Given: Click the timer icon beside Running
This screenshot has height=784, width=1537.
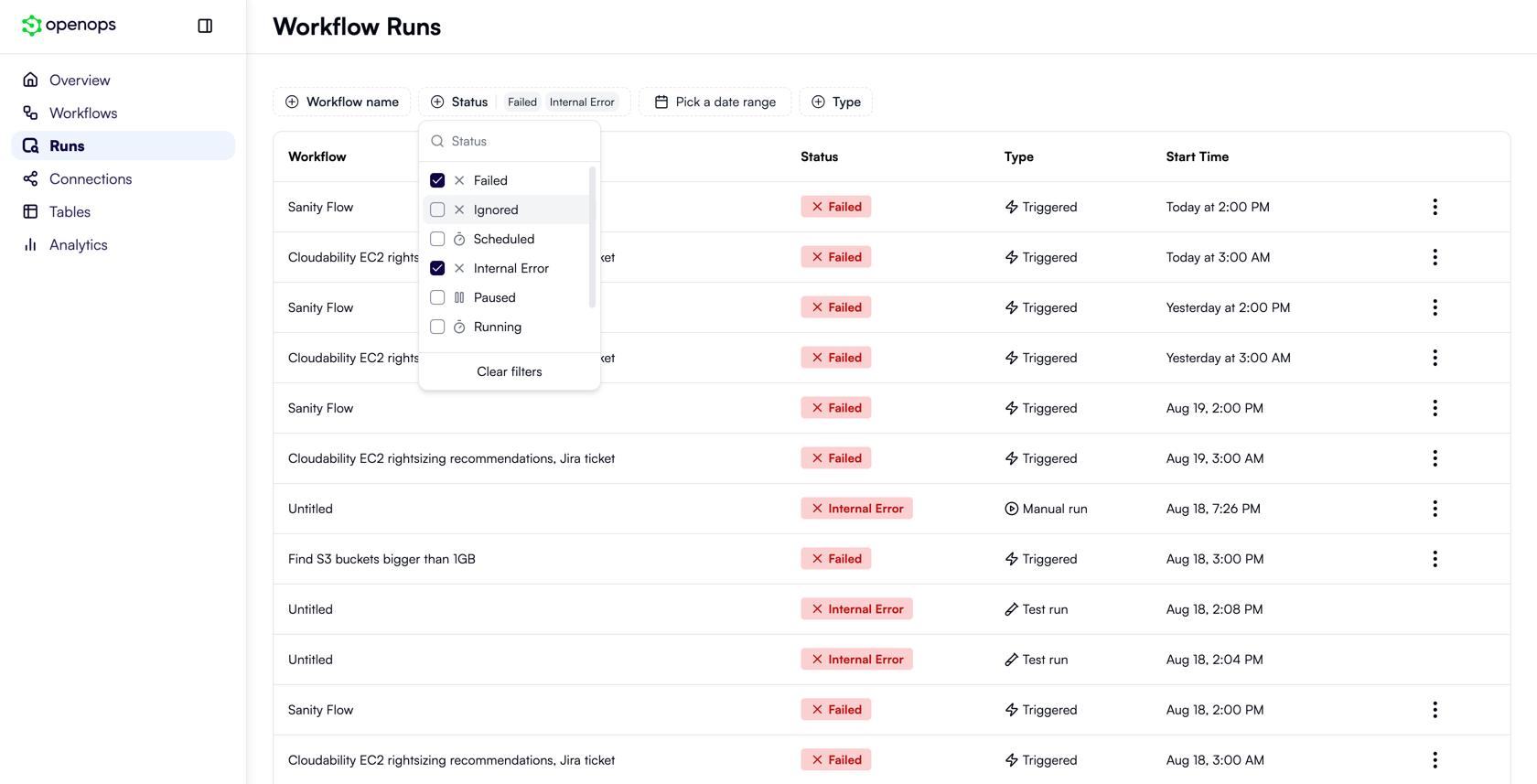Looking at the screenshot, I should (x=459, y=327).
